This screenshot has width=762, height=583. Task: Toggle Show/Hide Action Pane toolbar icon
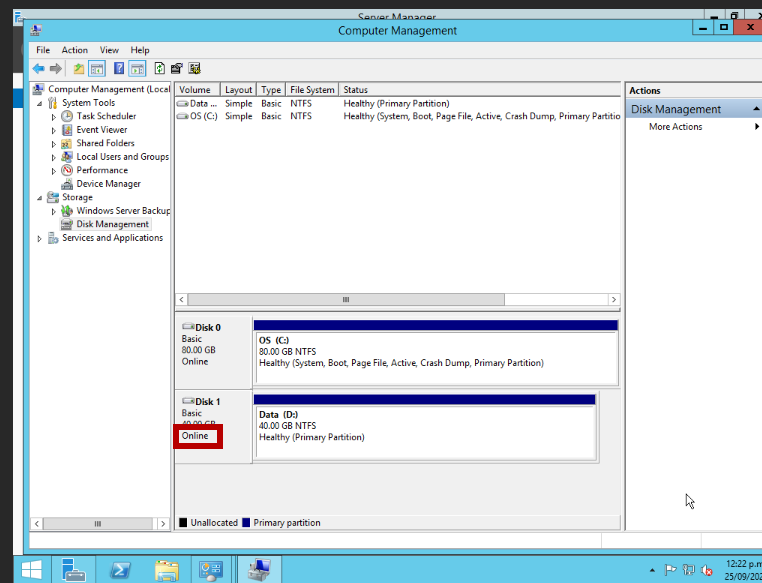click(137, 69)
